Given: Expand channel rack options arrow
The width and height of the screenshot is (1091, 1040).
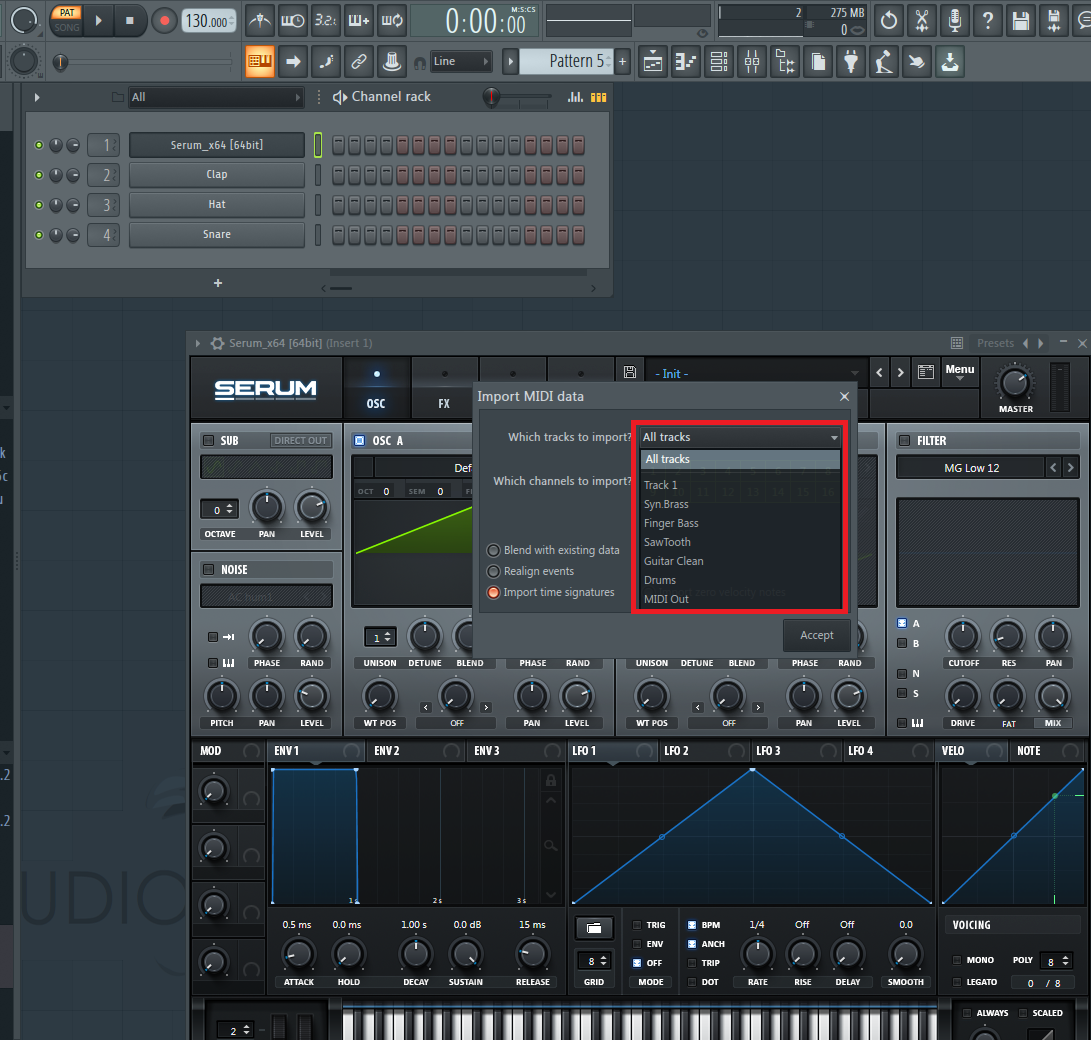Looking at the screenshot, I should coord(37,97).
